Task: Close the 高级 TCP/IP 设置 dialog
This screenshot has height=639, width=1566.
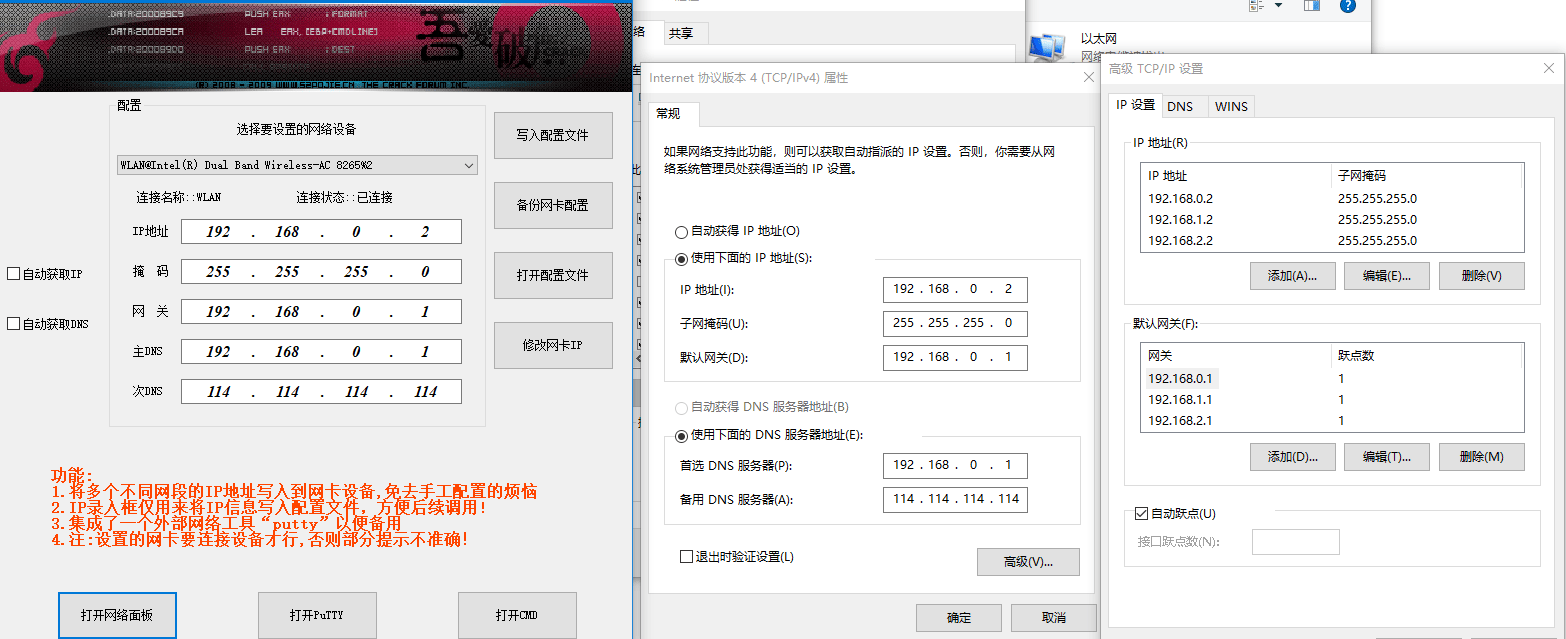Action: click(1548, 68)
